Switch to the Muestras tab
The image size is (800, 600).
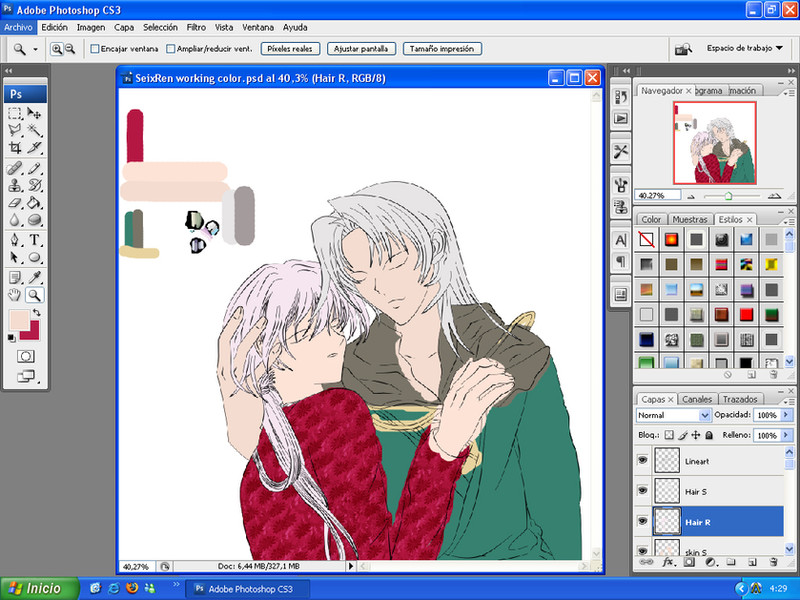pos(690,219)
